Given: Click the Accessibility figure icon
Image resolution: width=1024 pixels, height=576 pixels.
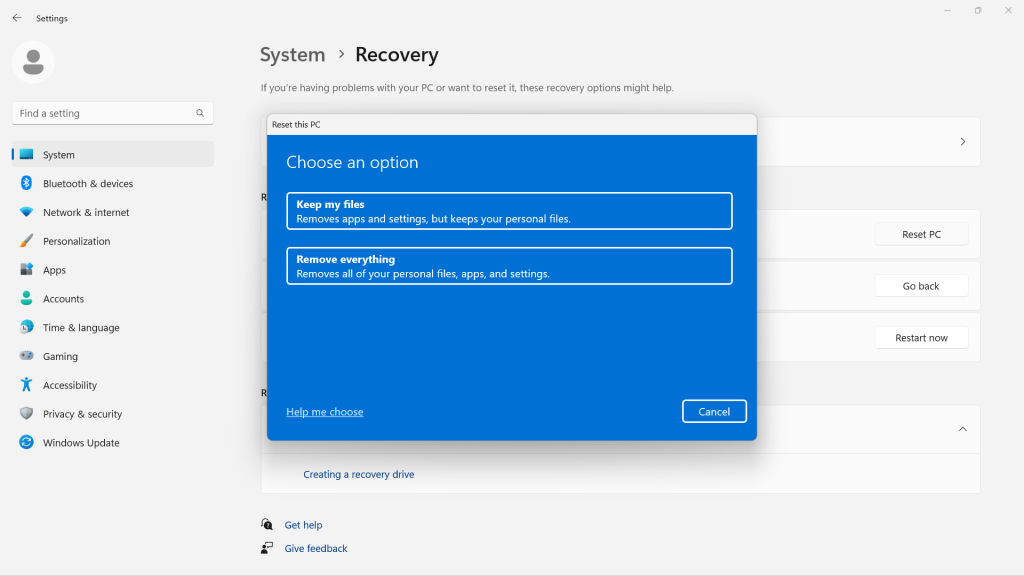Looking at the screenshot, I should [26, 384].
